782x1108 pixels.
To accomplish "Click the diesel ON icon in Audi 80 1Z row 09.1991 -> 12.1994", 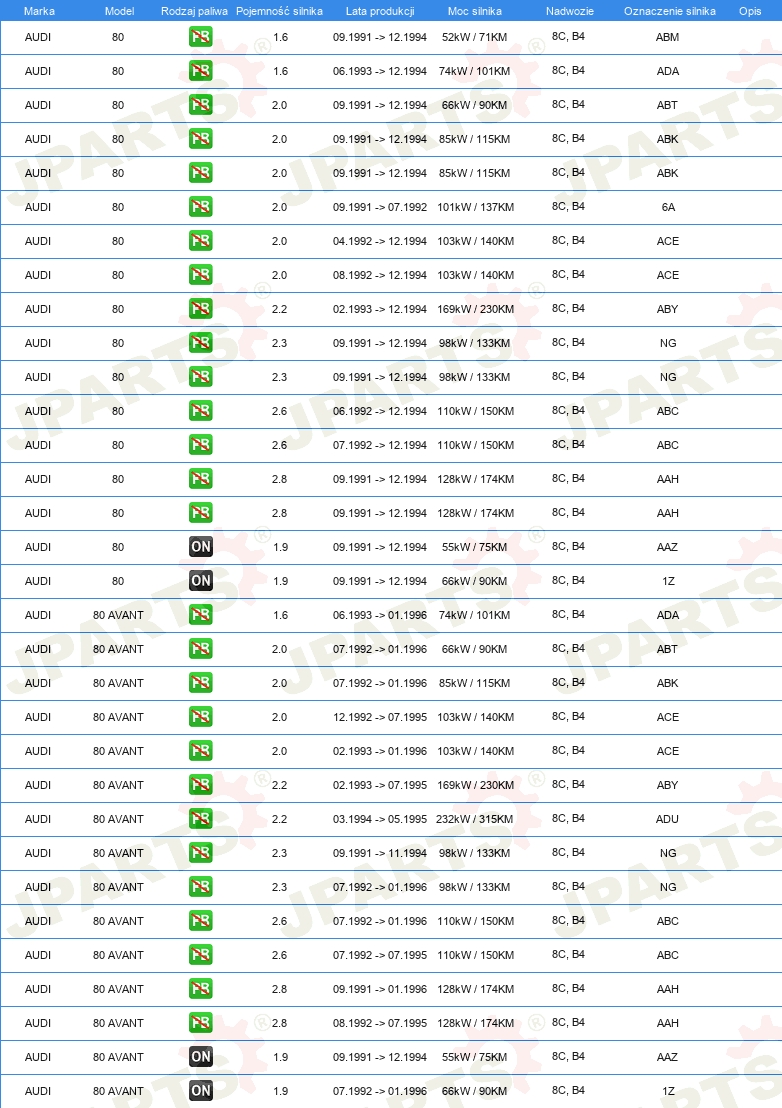I will [201, 581].
